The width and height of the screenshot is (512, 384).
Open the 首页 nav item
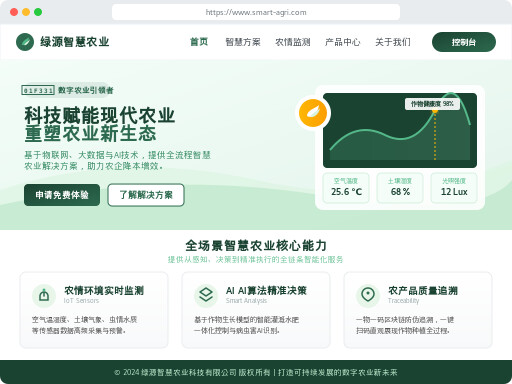point(199,42)
